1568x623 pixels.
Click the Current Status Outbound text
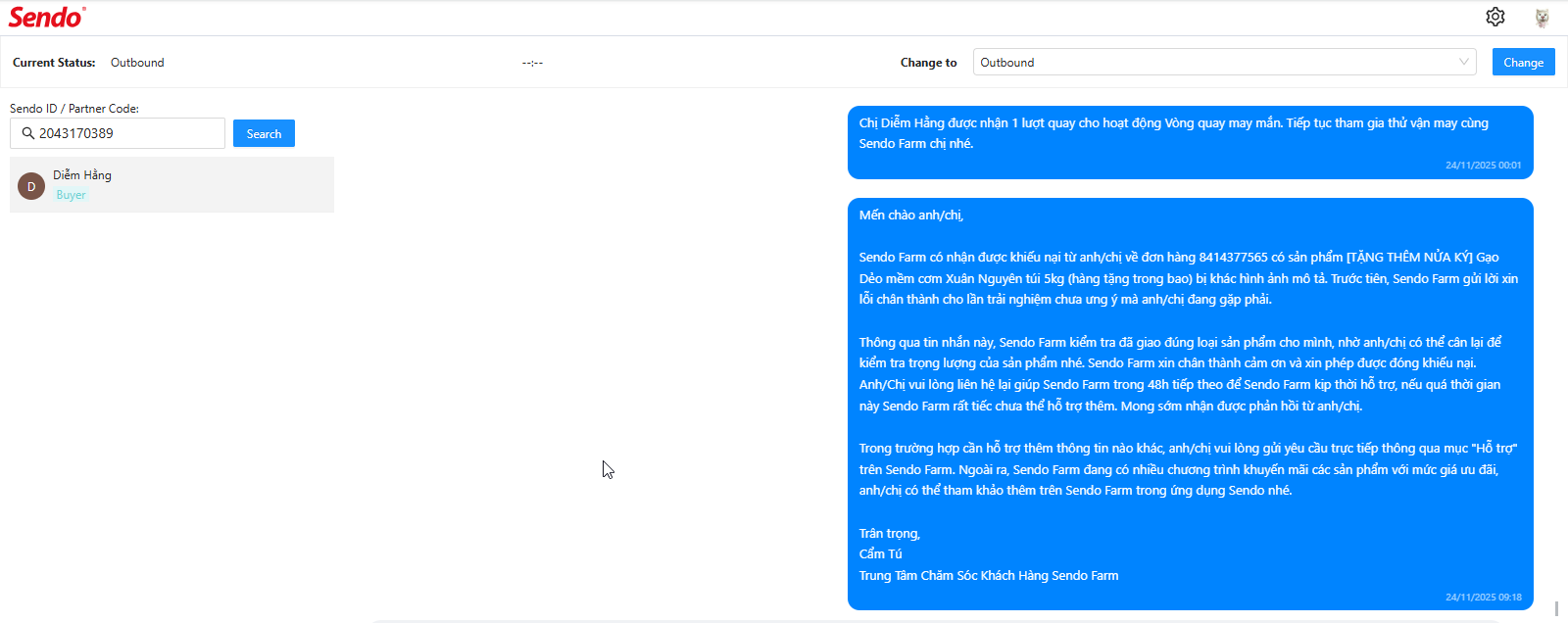point(137,63)
